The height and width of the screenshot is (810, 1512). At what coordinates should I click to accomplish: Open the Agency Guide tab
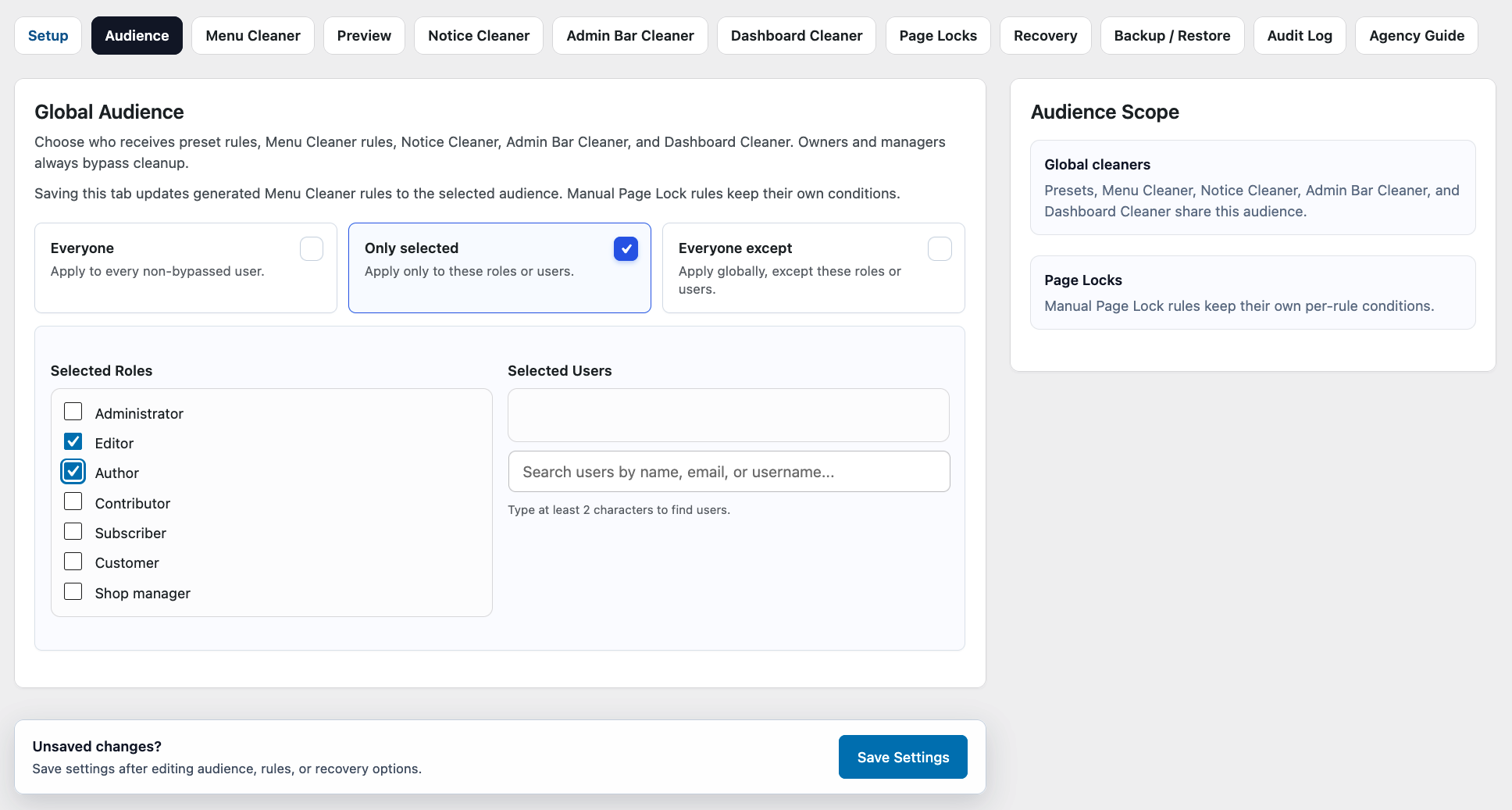1417,36
